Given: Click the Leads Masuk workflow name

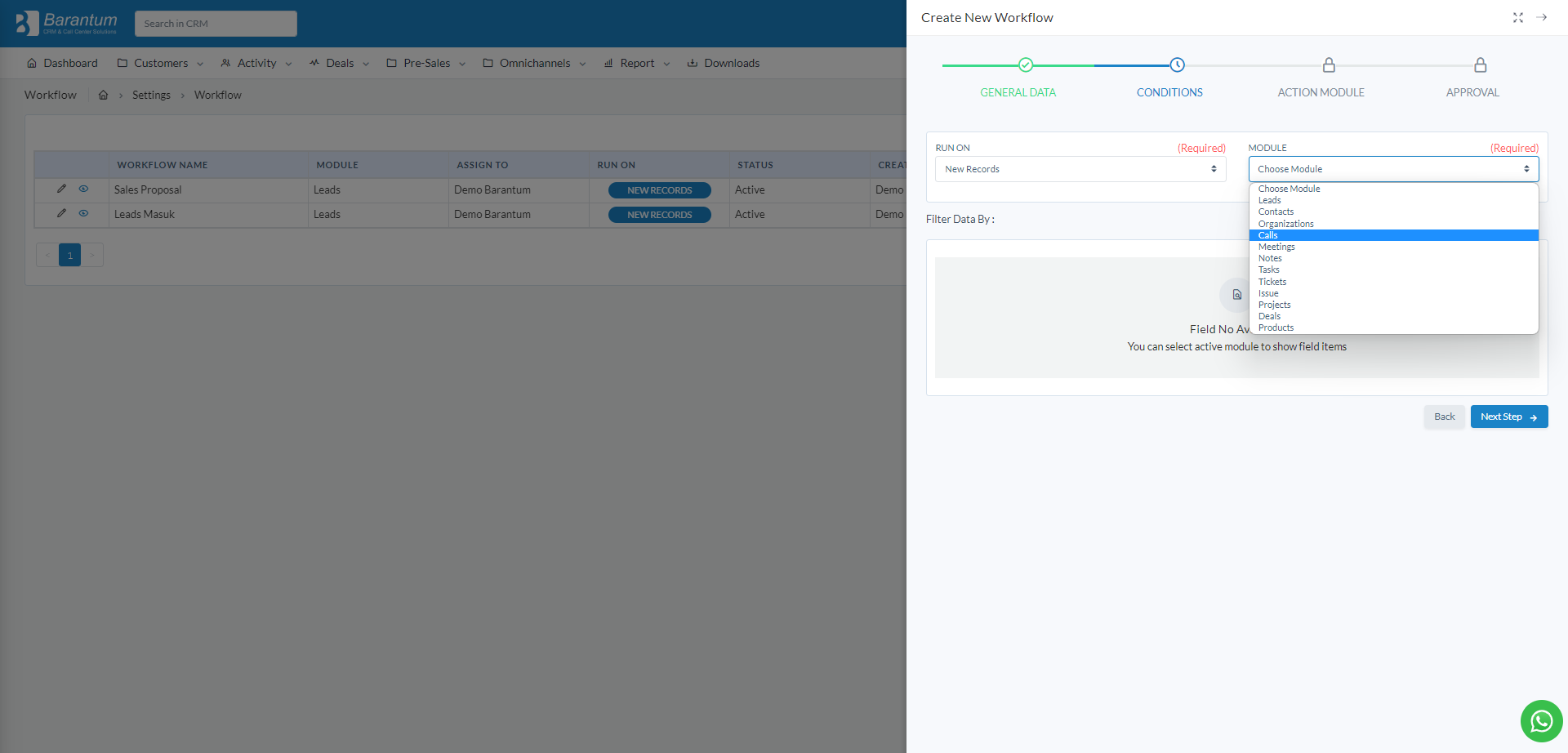Looking at the screenshot, I should [145, 214].
